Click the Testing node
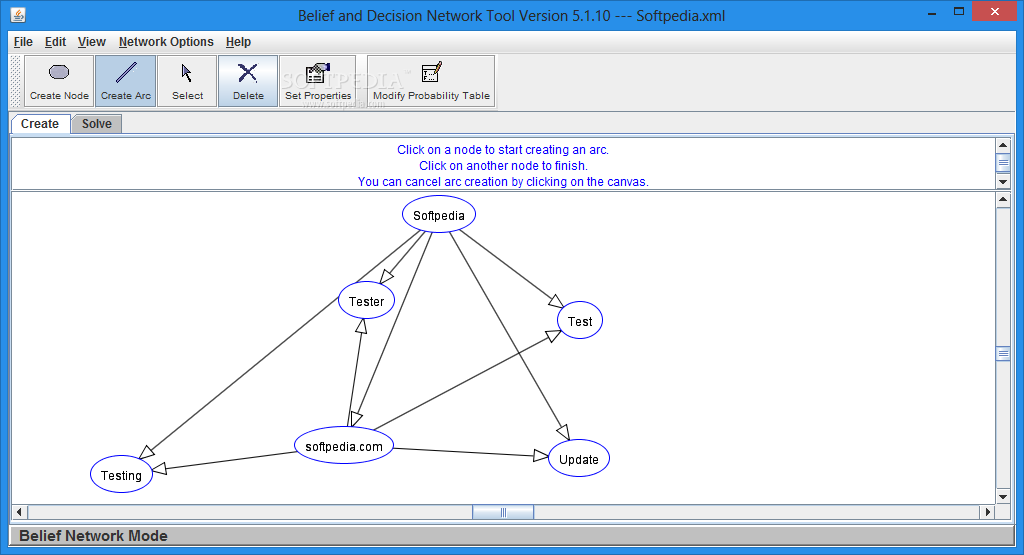The image size is (1024, 555). tap(121, 474)
